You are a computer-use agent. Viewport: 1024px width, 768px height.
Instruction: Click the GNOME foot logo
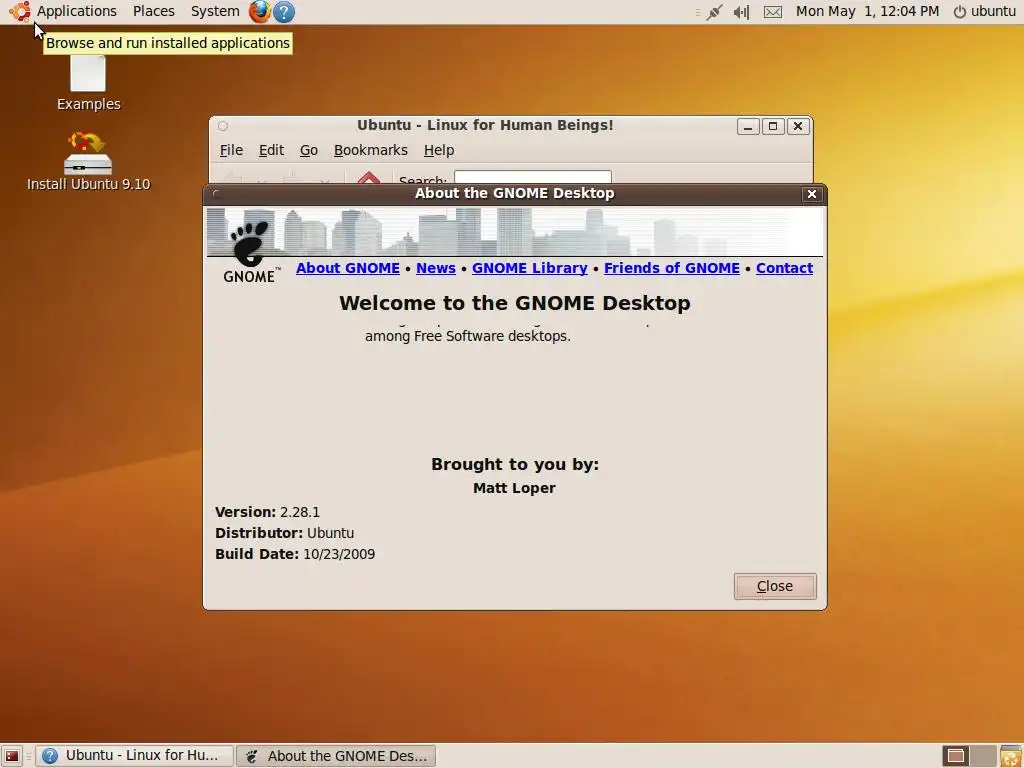tap(249, 252)
